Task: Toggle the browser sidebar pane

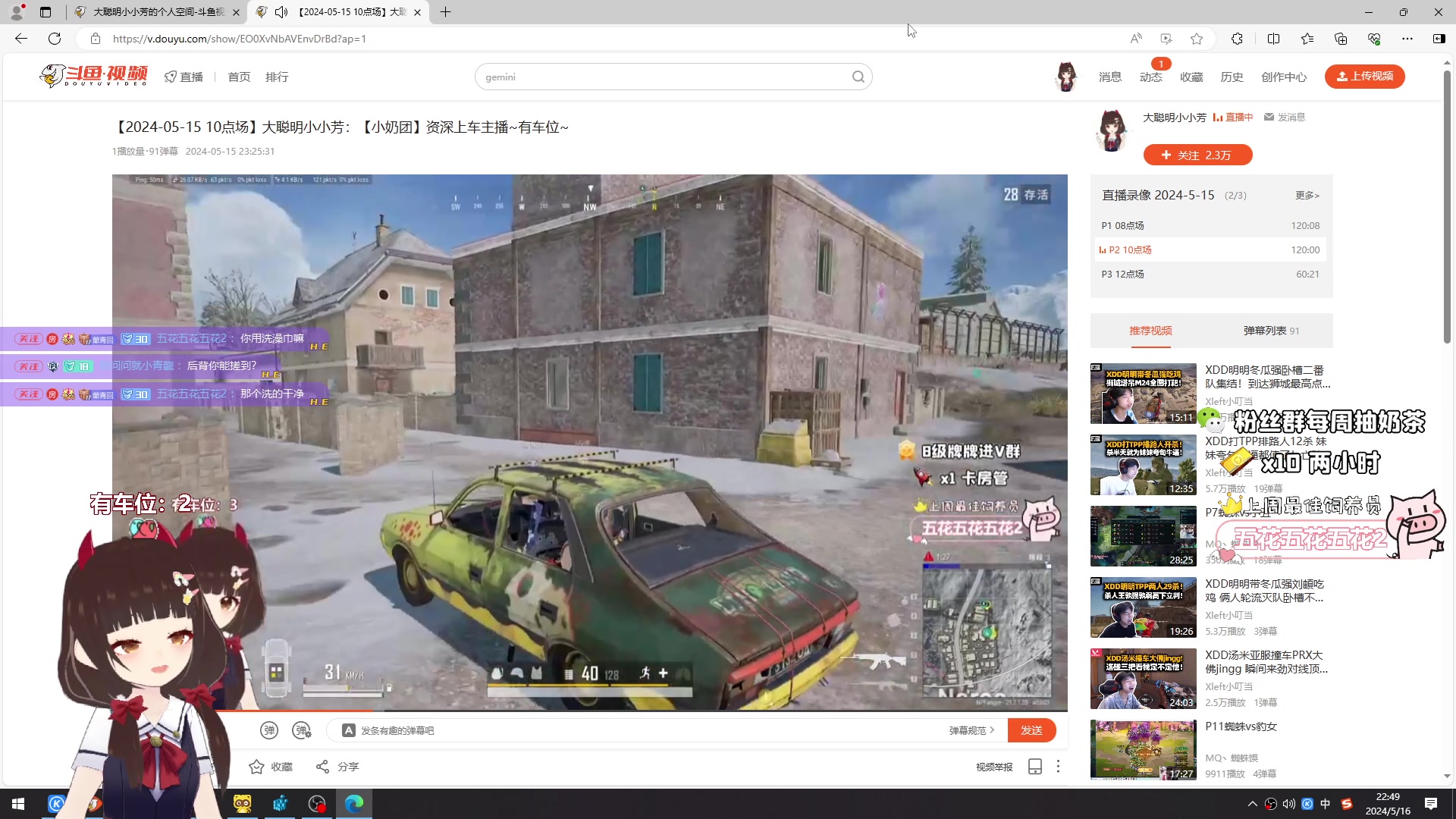Action: [1439, 39]
